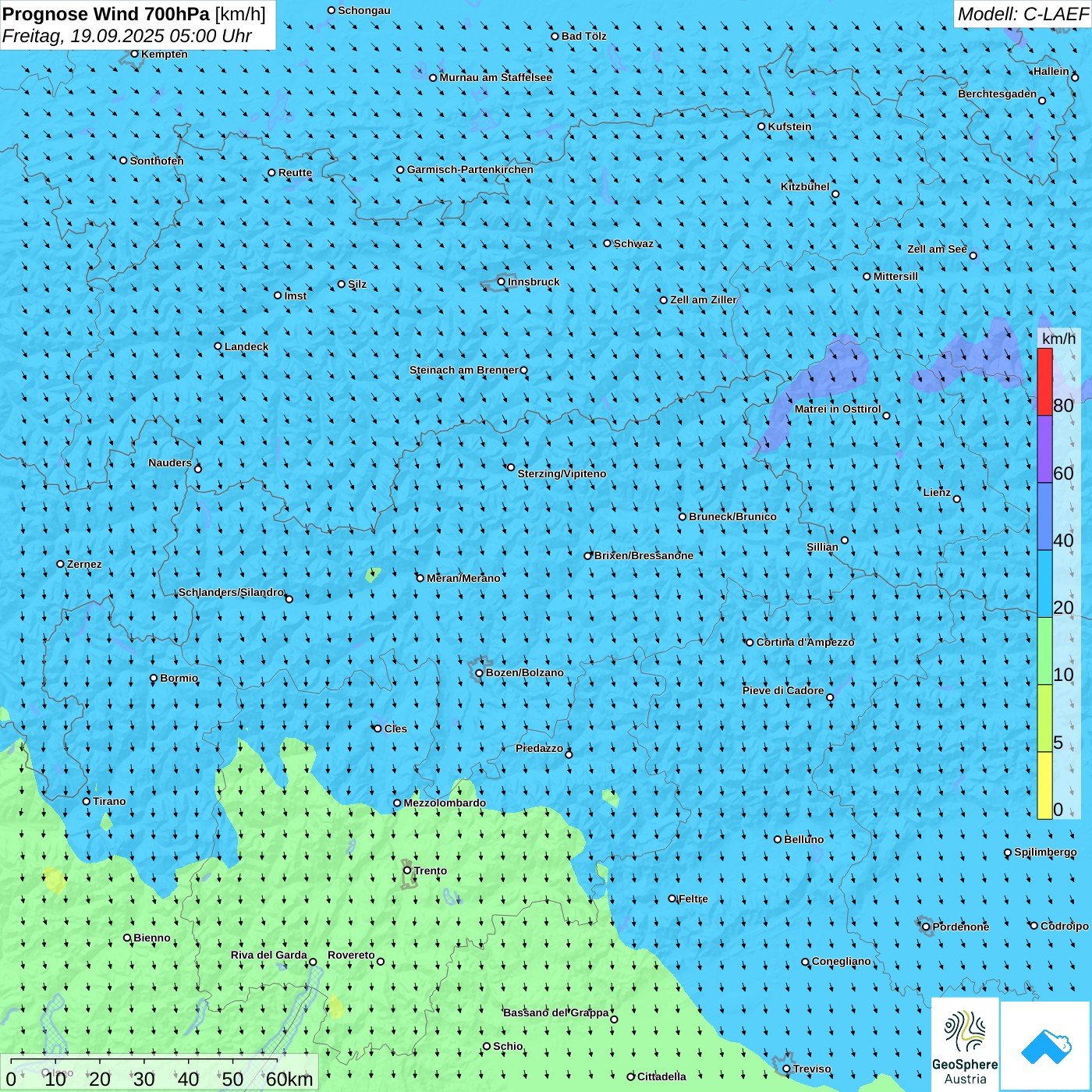Click the '60km' scale bar label

click(x=289, y=1079)
